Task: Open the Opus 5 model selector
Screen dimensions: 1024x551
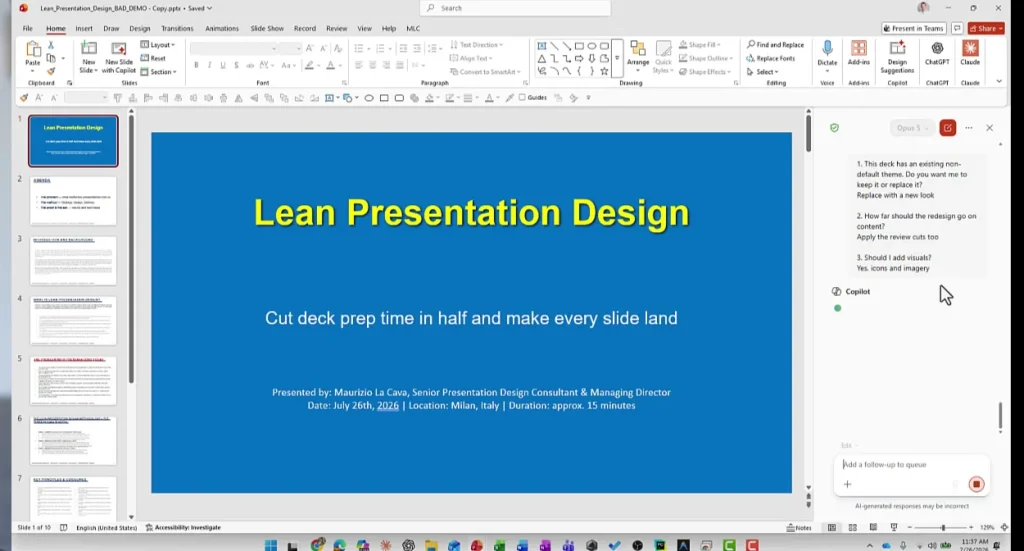Action: [x=912, y=128]
